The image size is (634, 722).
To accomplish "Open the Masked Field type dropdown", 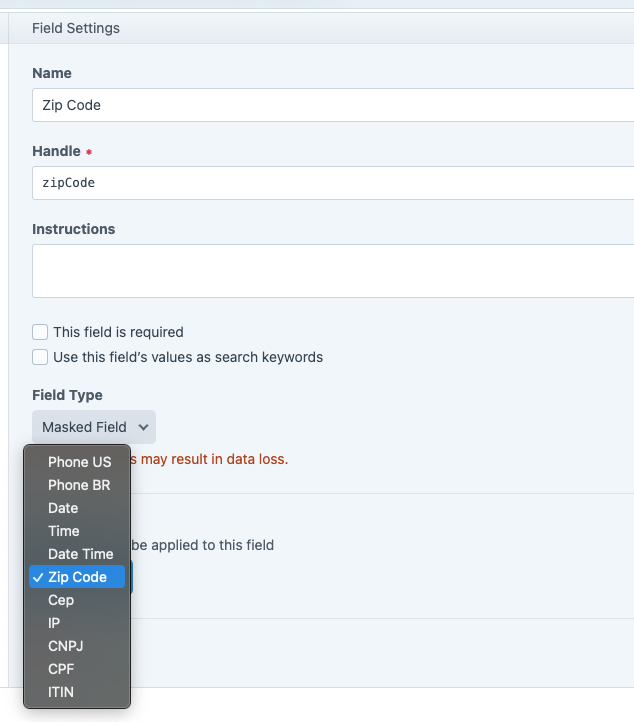I will click(x=94, y=427).
